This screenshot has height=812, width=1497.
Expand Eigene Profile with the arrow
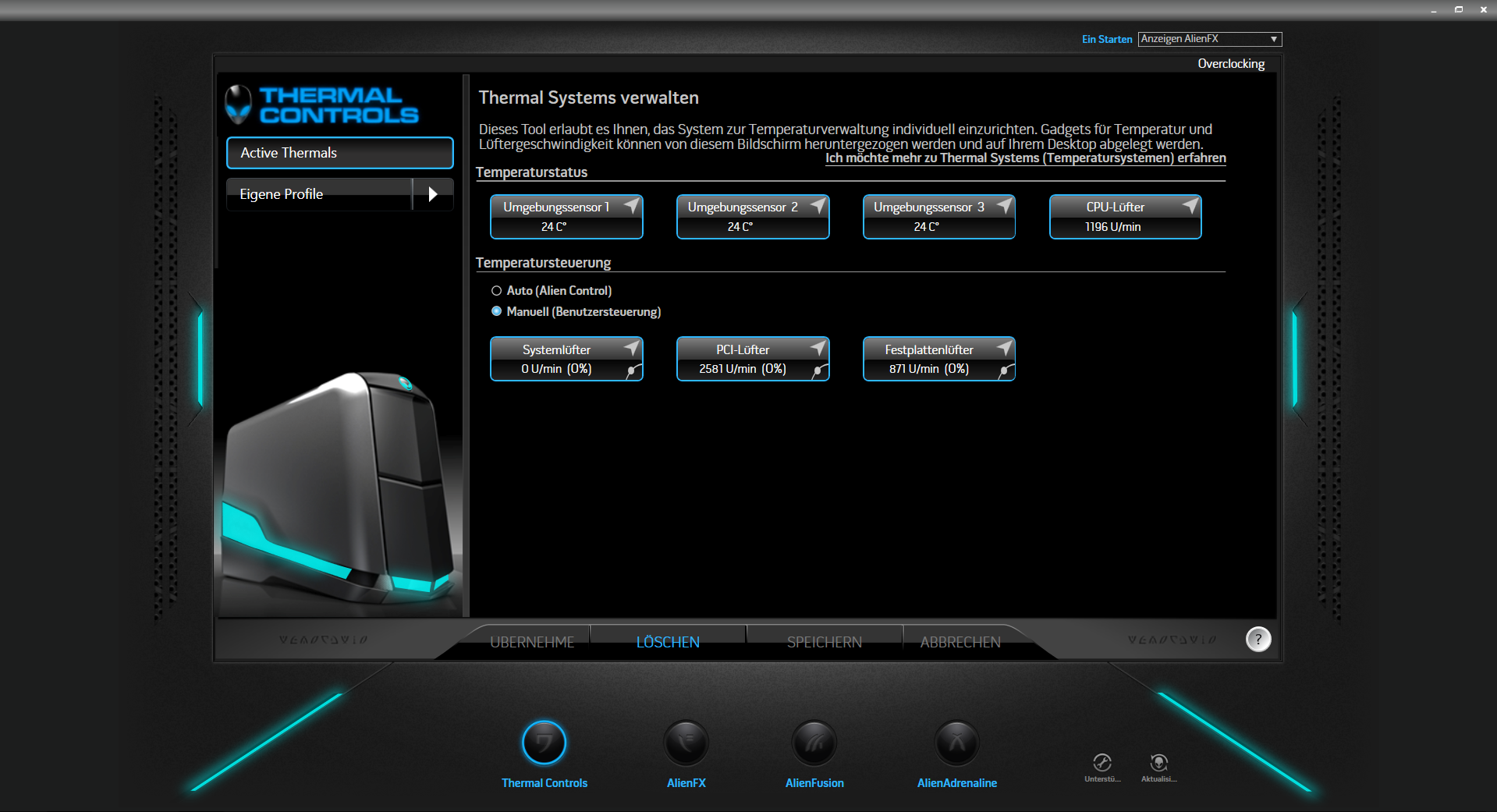(433, 194)
